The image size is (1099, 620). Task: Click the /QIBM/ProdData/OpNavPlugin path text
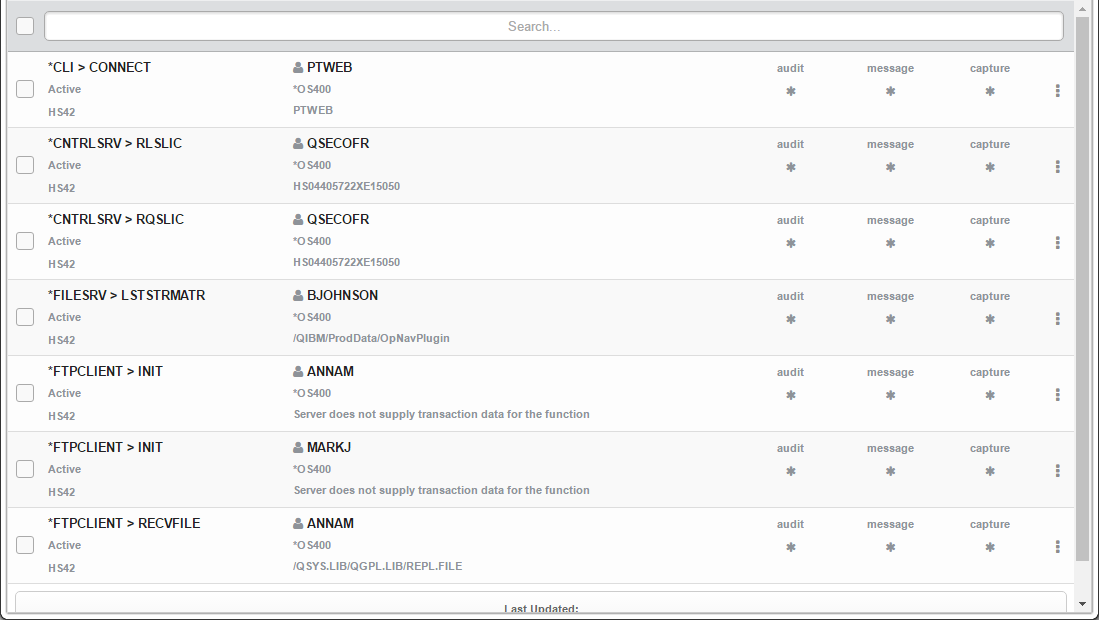point(371,338)
